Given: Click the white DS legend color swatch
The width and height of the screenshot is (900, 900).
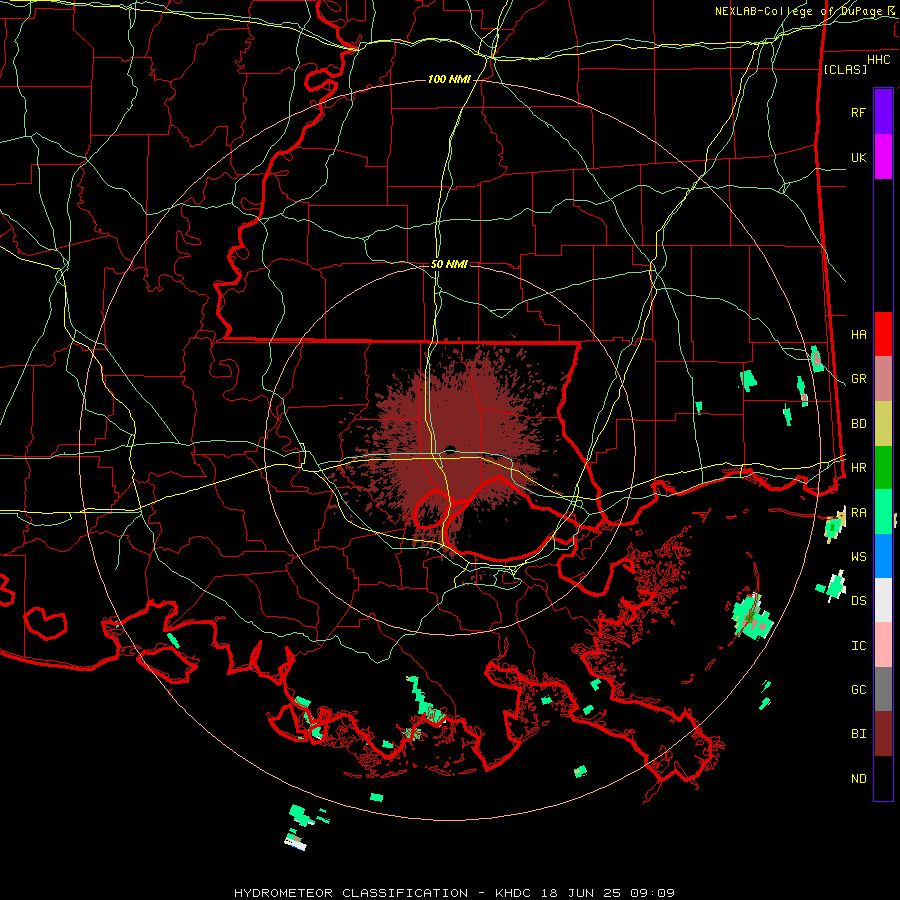Looking at the screenshot, I should tap(883, 600).
